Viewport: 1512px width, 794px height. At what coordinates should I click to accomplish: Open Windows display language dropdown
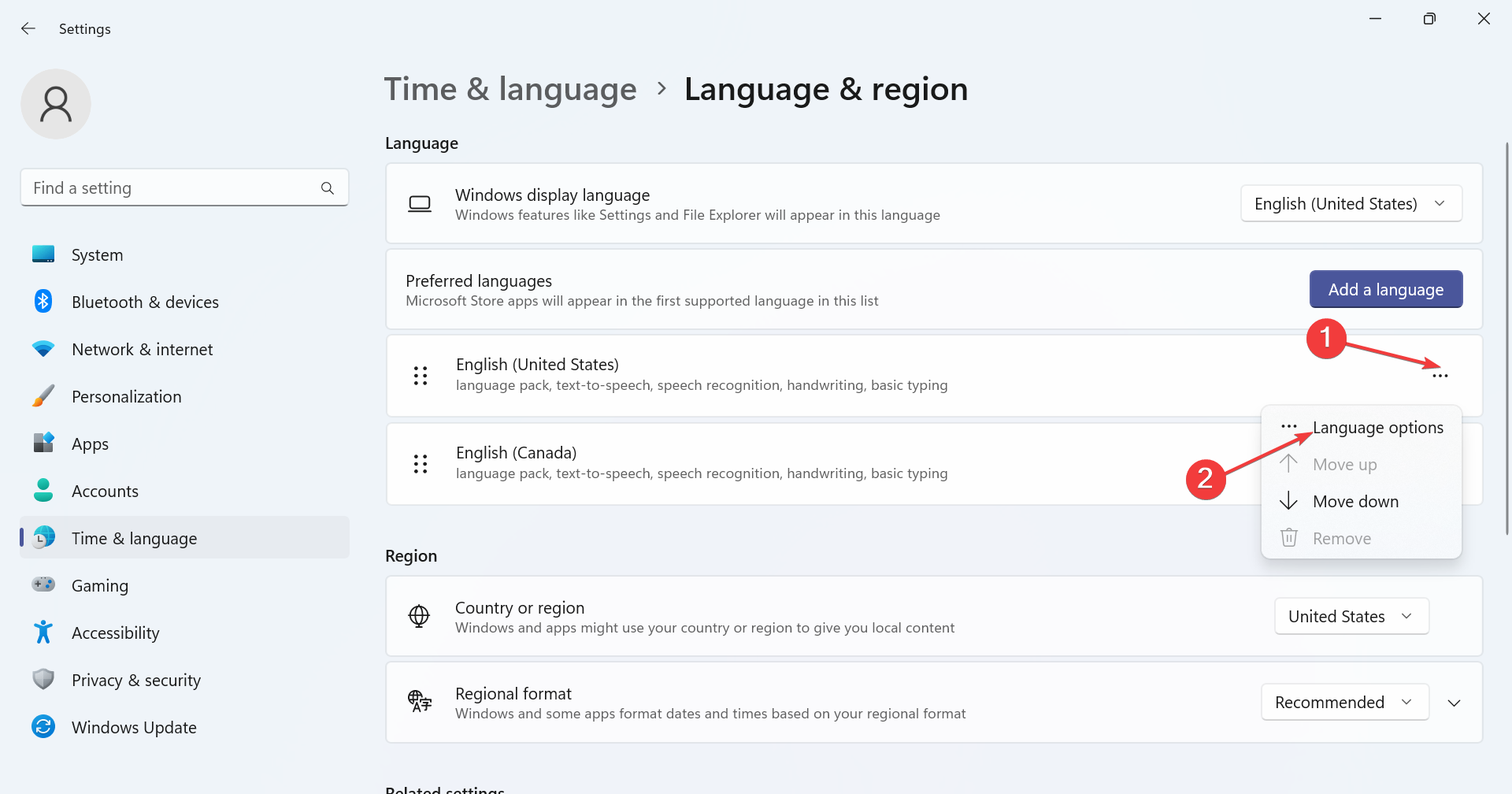click(x=1351, y=204)
